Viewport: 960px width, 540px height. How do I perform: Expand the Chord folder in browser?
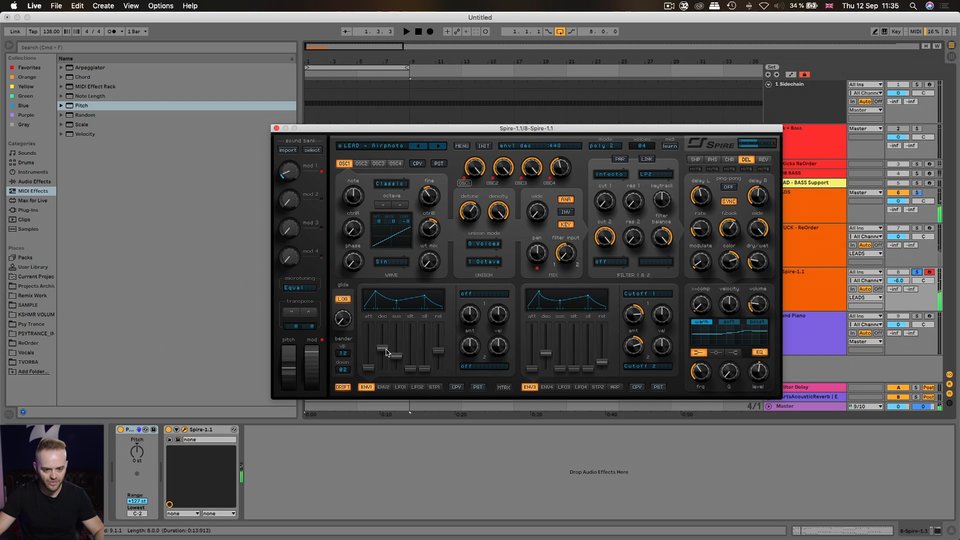61,77
